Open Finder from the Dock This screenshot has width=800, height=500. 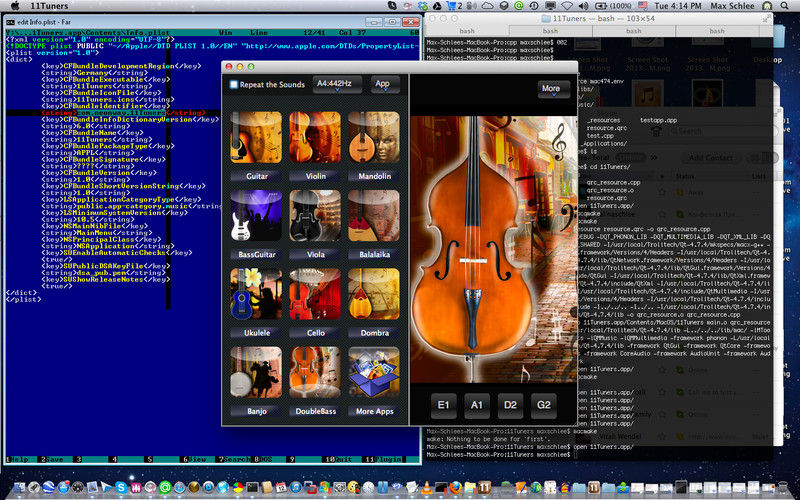point(20,487)
